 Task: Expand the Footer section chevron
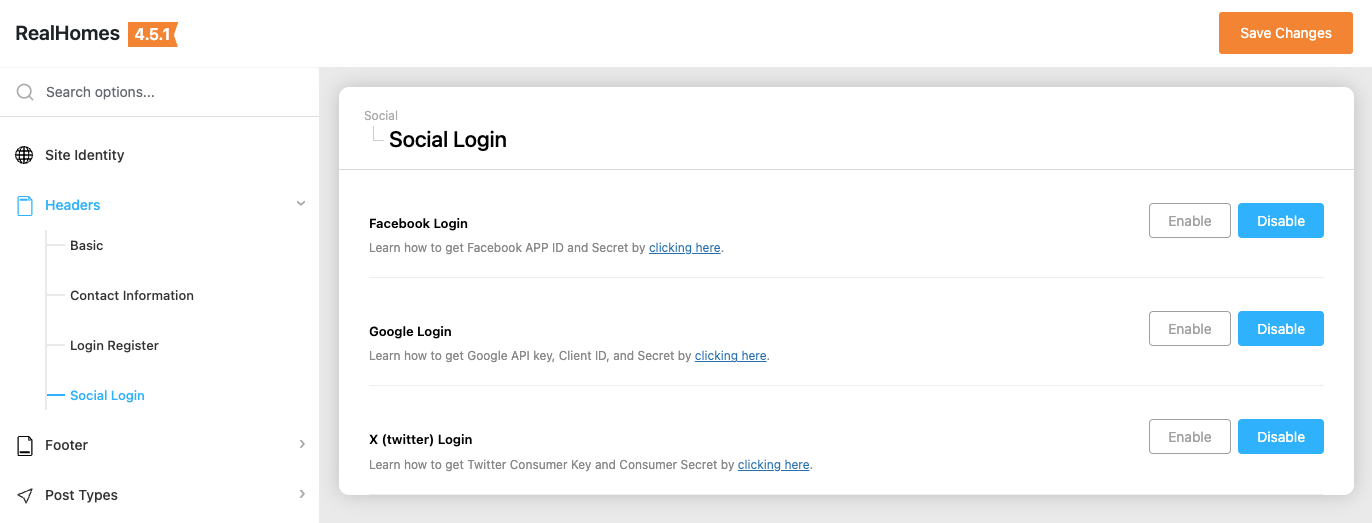(x=302, y=444)
